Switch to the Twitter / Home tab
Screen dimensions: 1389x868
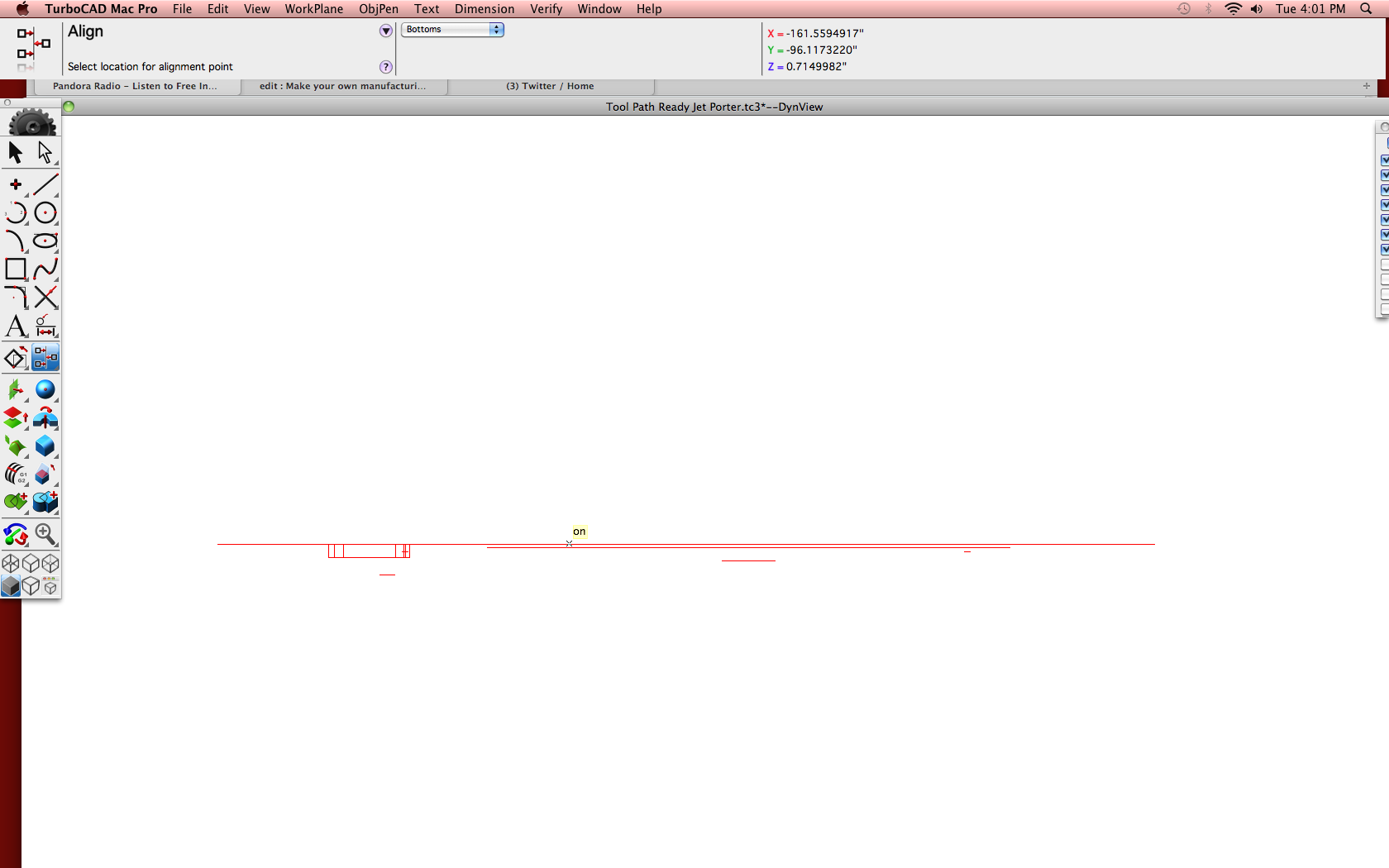click(x=550, y=86)
